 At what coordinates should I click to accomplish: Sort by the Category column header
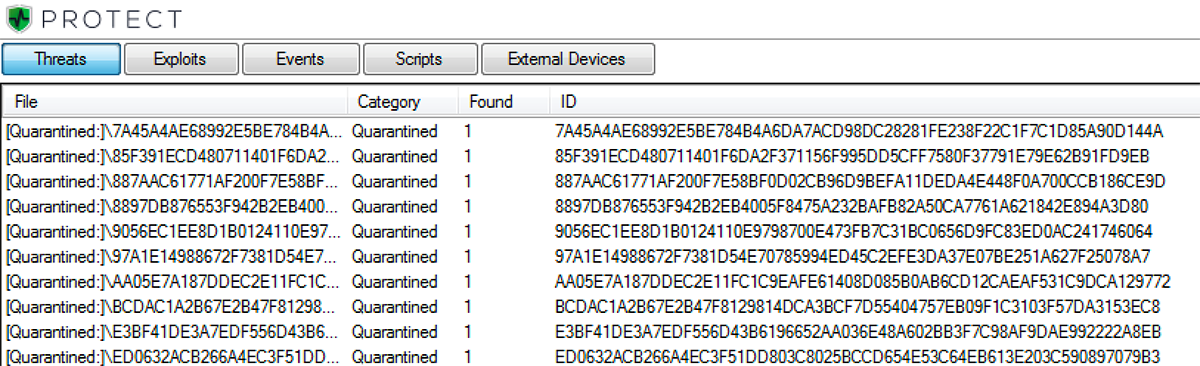point(402,102)
